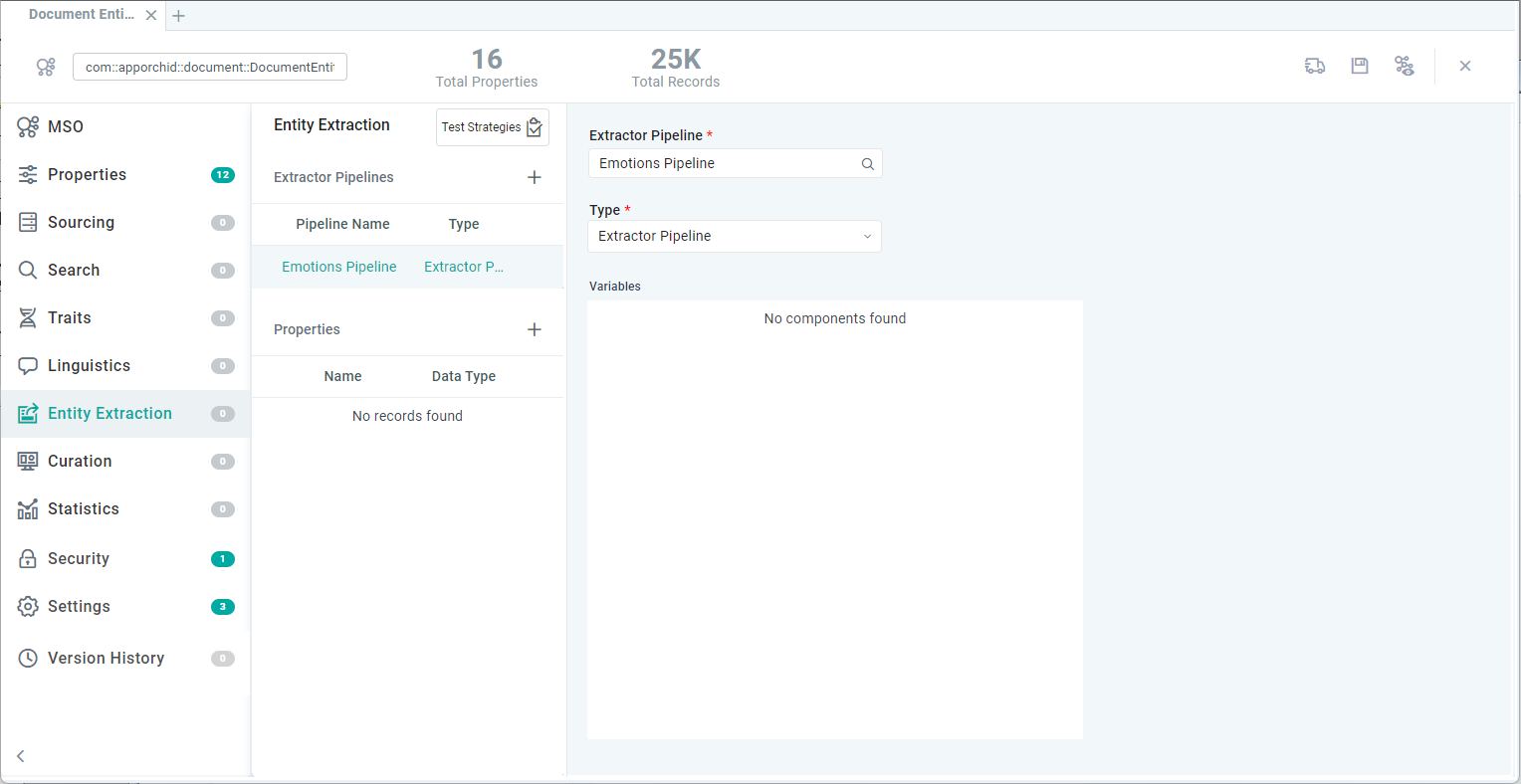Collapse the left sidebar using the chevron

click(x=21, y=756)
